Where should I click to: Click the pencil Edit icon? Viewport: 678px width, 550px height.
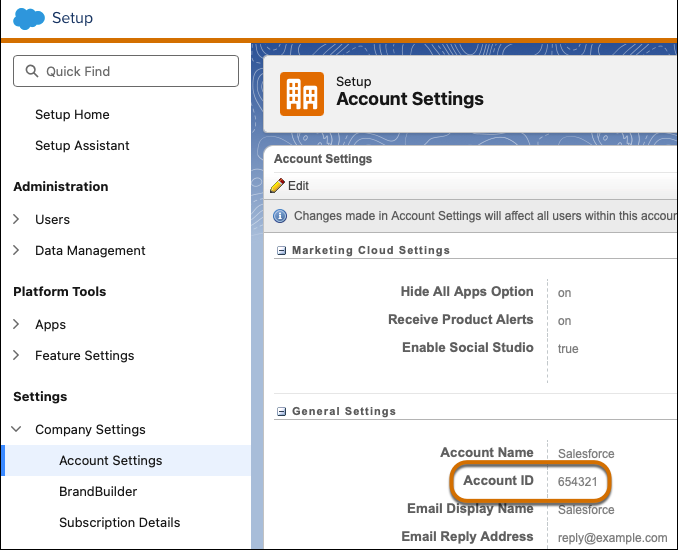click(x=277, y=185)
